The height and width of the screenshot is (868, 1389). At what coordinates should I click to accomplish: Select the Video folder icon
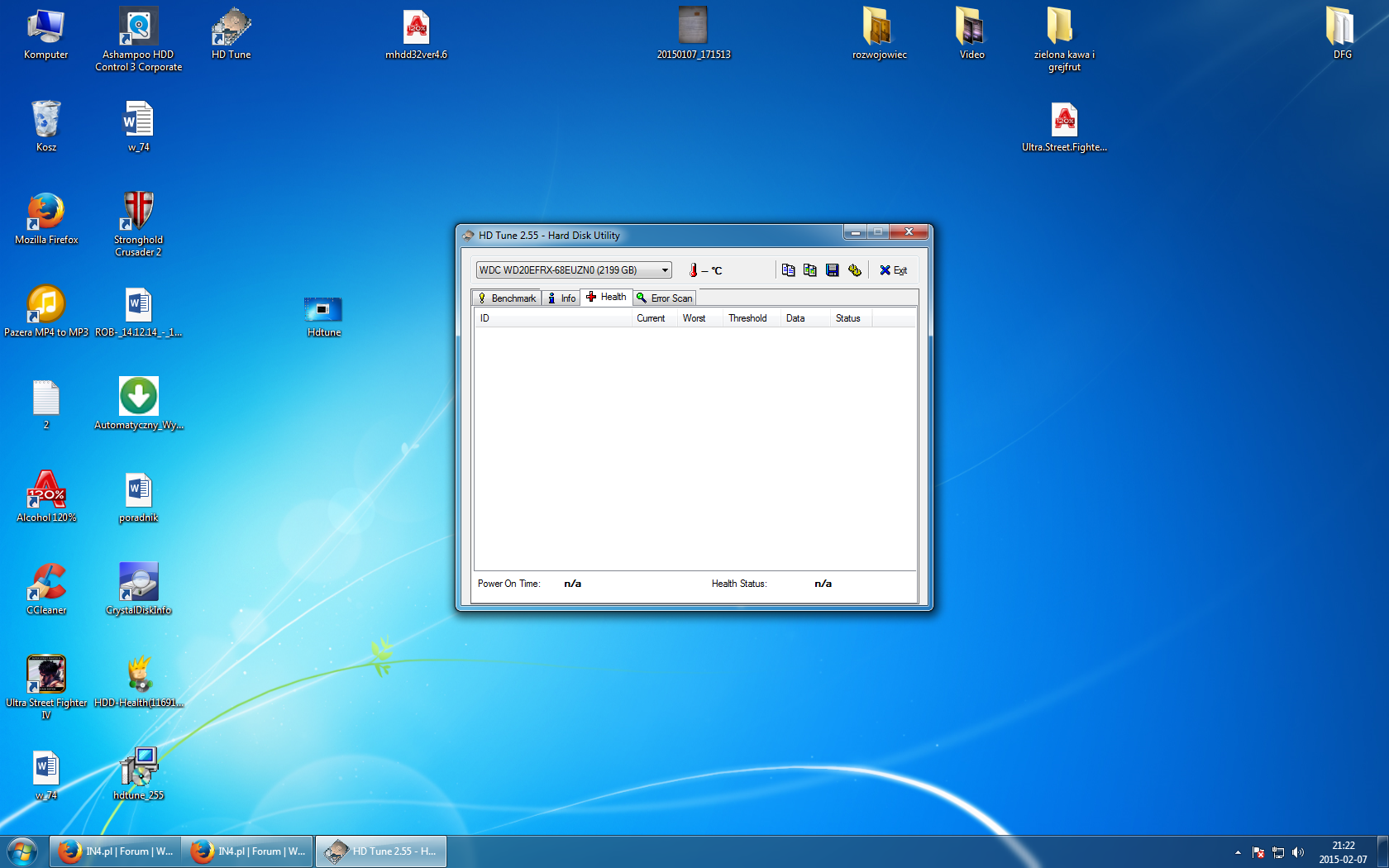coord(971,34)
